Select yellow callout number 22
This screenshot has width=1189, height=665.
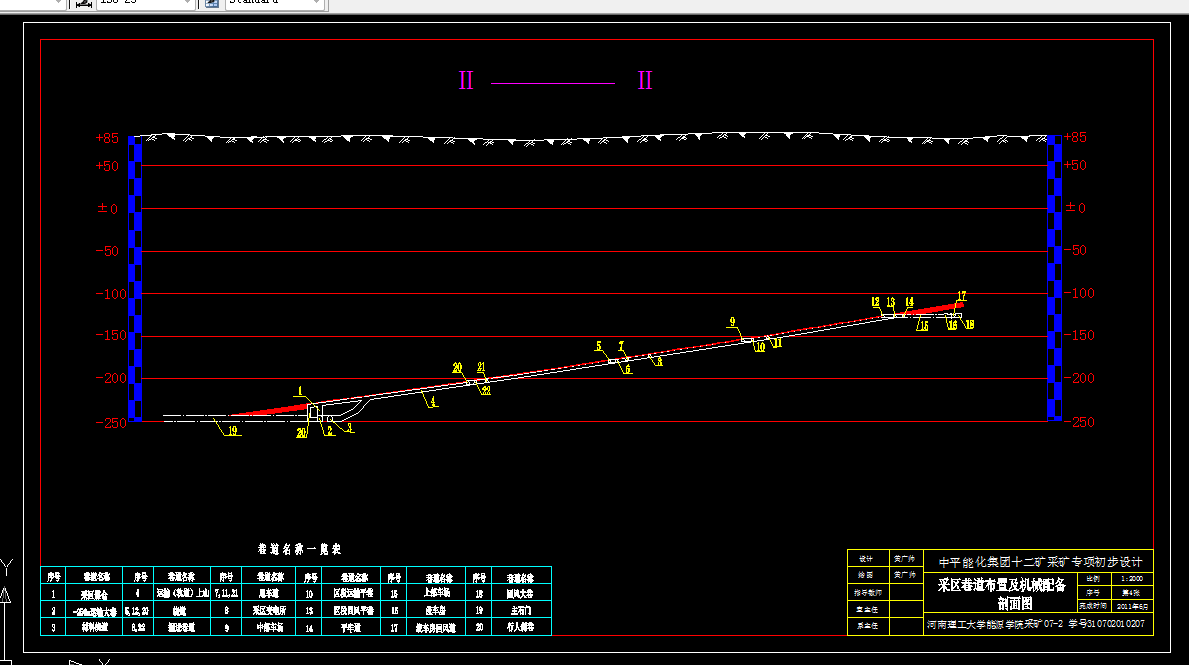pyautogui.click(x=486, y=391)
